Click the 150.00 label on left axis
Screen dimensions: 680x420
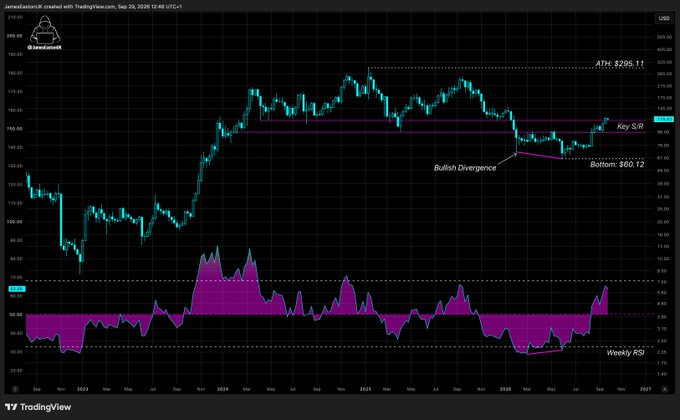[15, 129]
